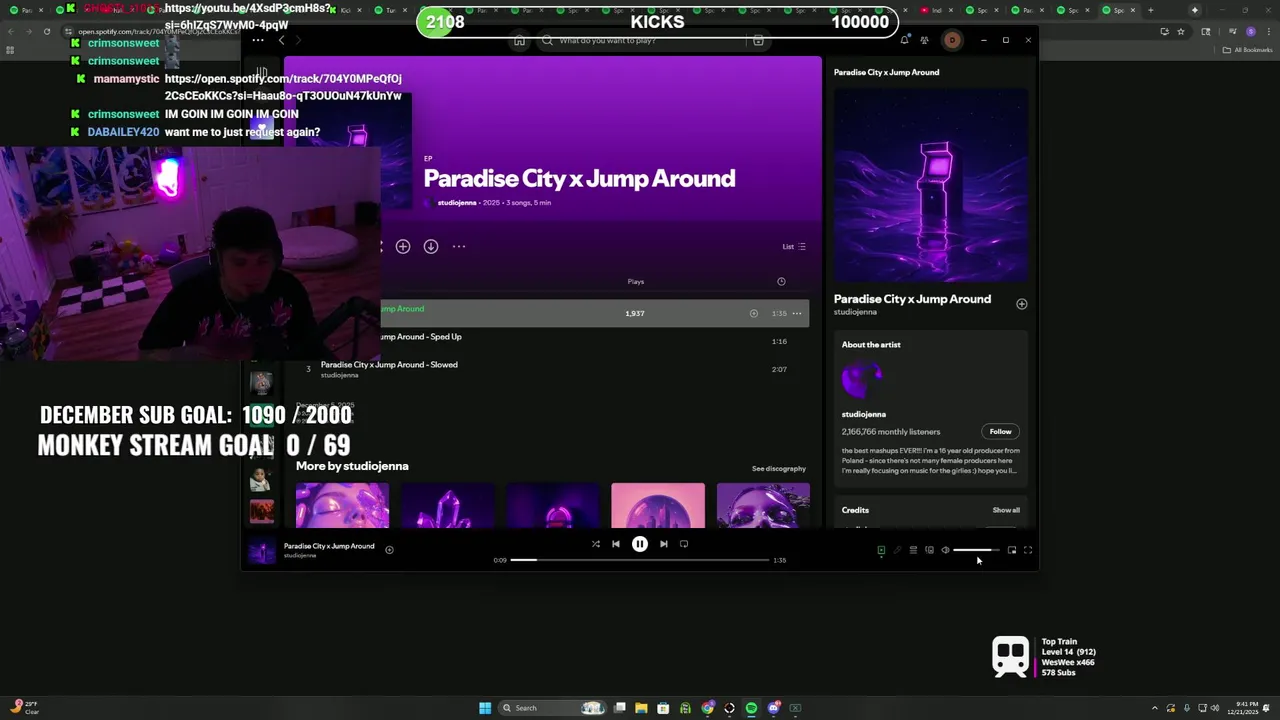The image size is (1280, 720).
Task: Open File Explorer from taskbar
Action: tap(641, 708)
